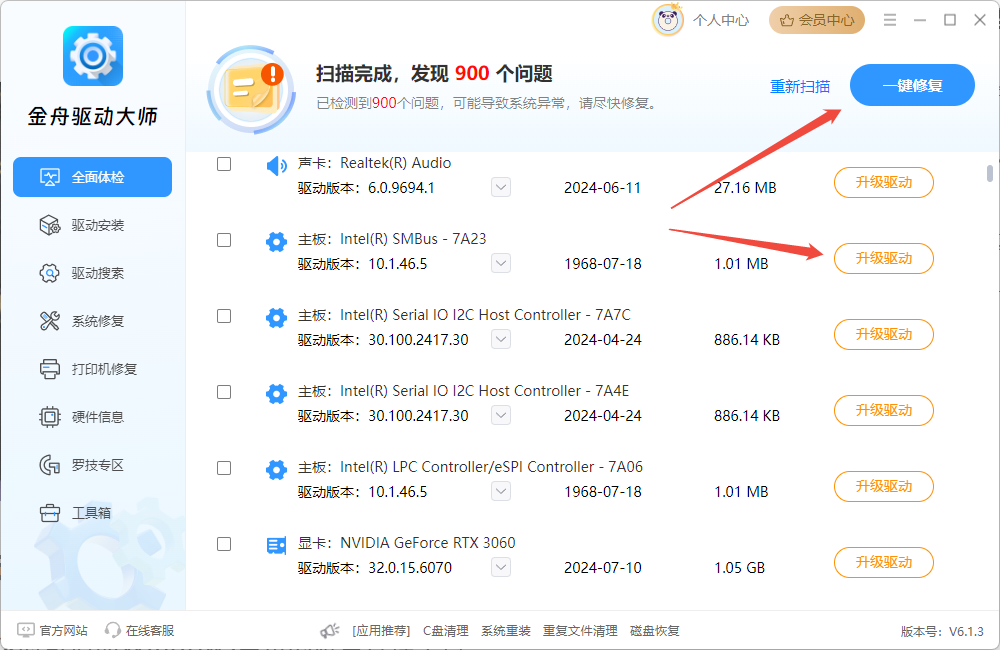Tick the checkbox for Realtek(R) Audio
1000x650 pixels.
click(x=224, y=164)
